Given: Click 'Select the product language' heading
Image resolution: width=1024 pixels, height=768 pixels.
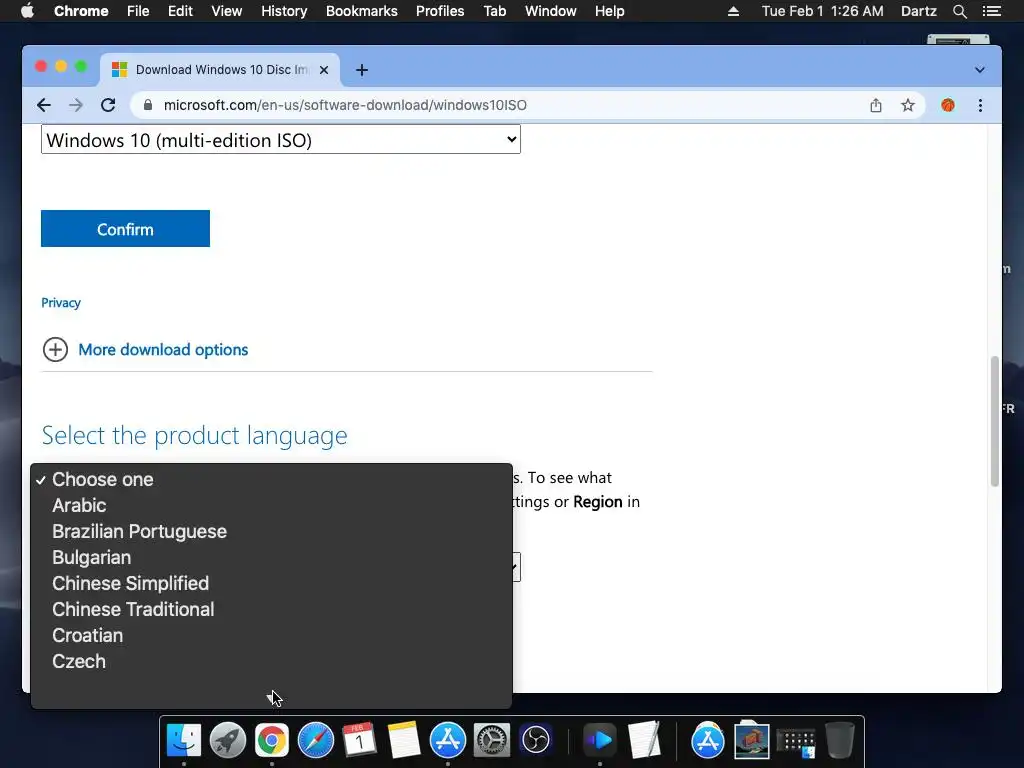Looking at the screenshot, I should (x=195, y=435).
